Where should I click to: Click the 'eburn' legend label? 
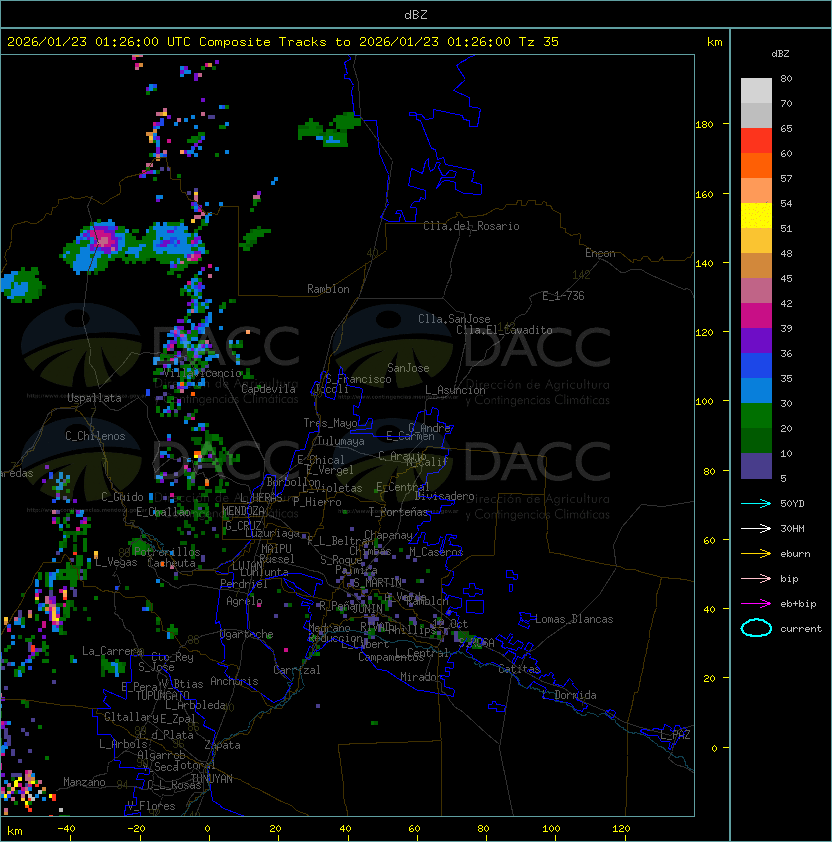click(795, 554)
